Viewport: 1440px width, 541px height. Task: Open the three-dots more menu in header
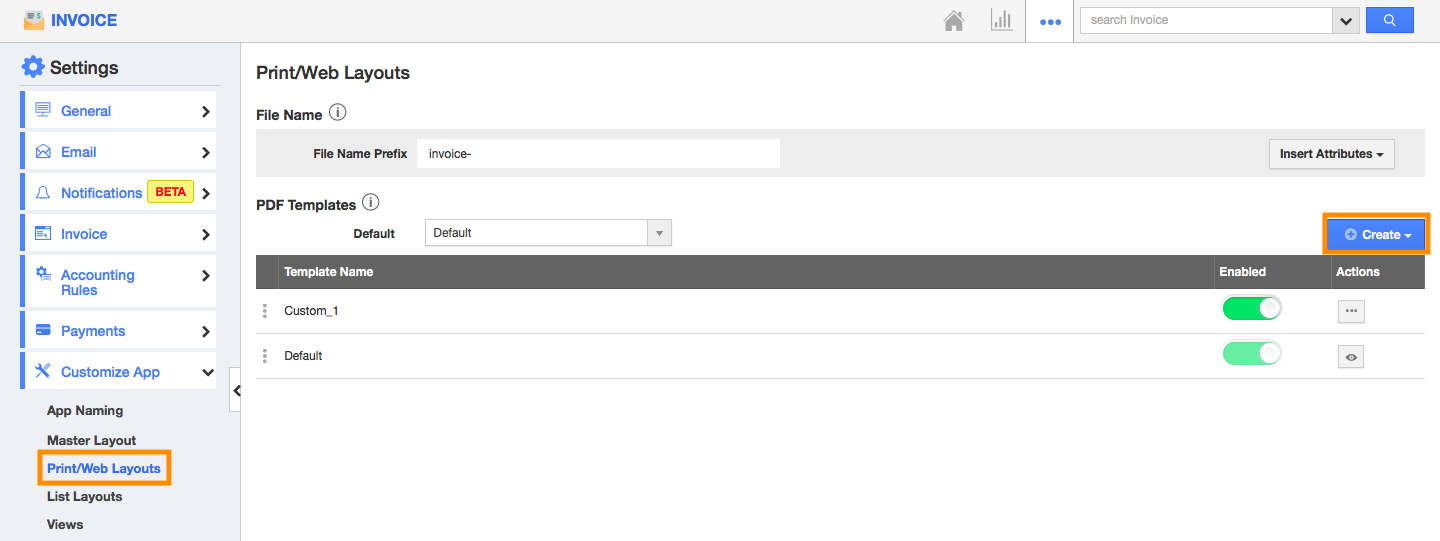coord(1050,21)
